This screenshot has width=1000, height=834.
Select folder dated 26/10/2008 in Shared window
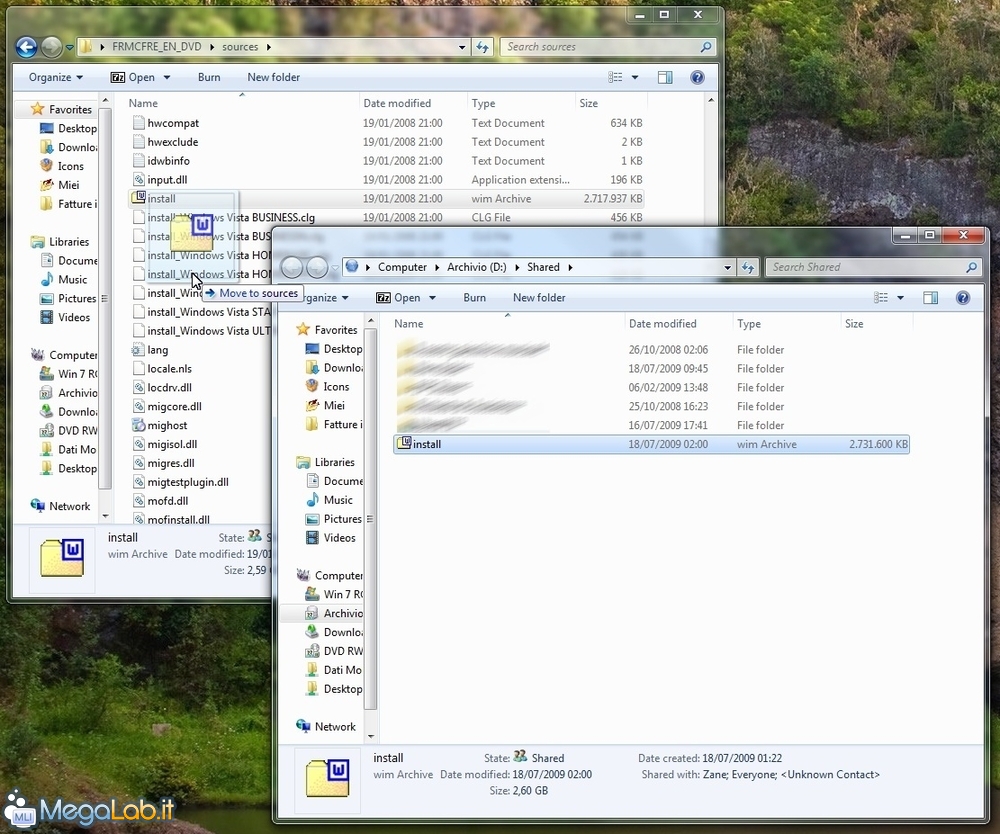651,349
